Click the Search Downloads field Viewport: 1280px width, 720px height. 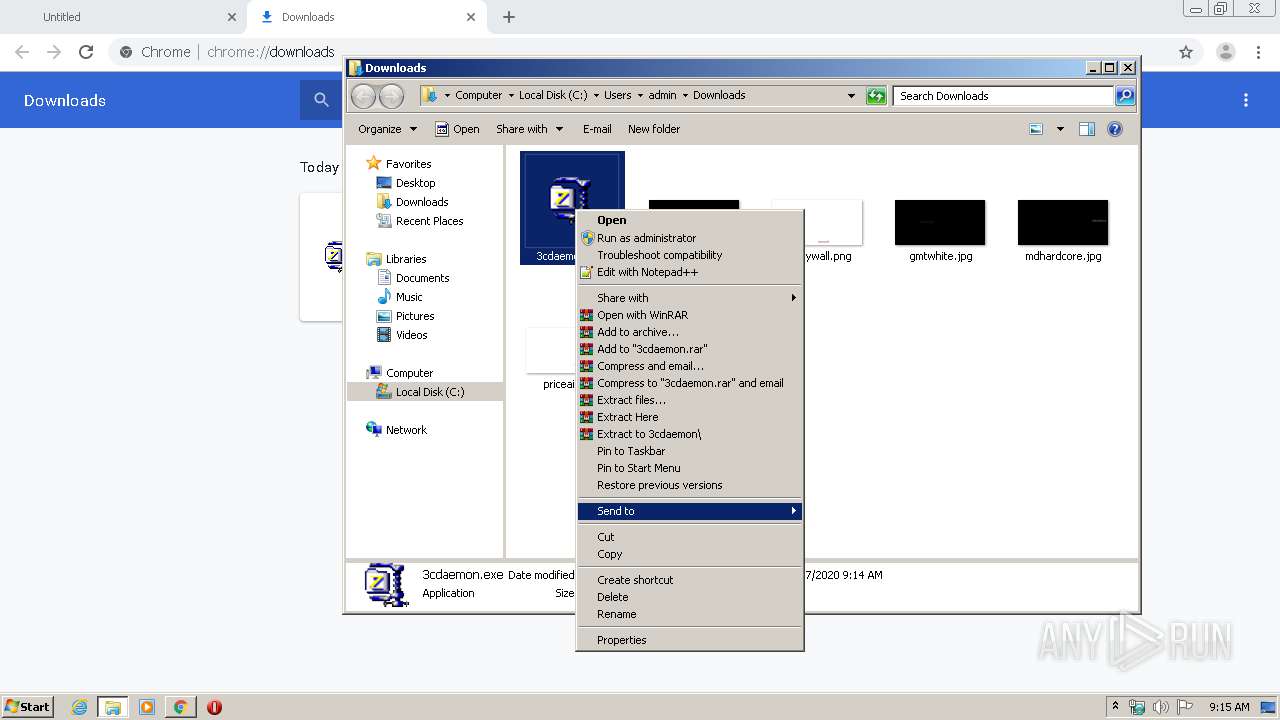coord(1003,96)
